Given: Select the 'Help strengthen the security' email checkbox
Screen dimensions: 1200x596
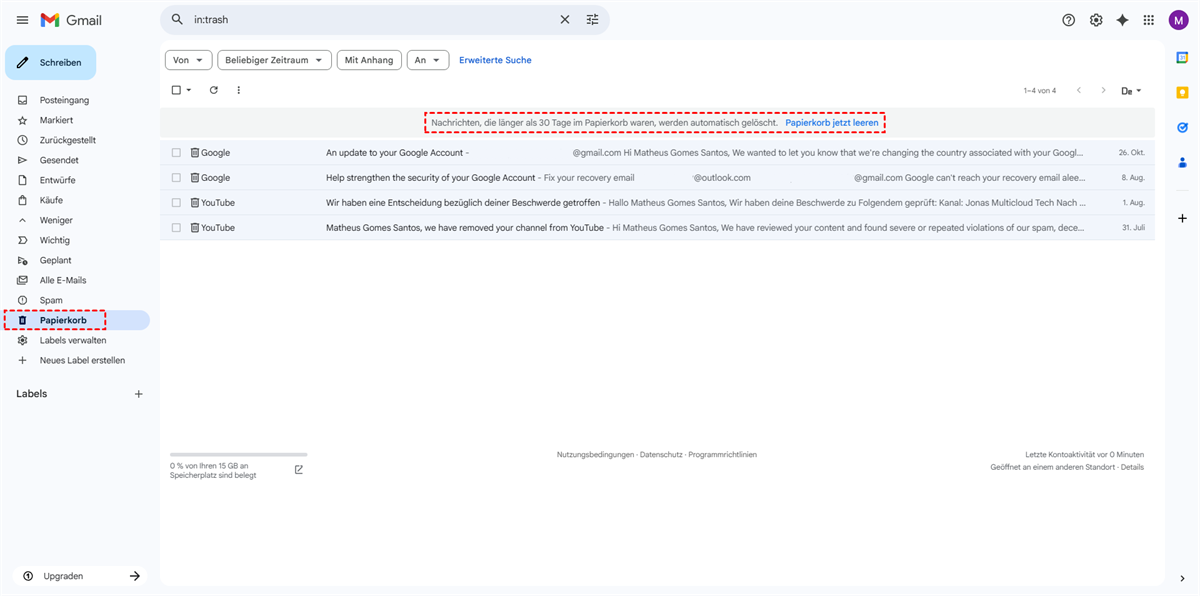Looking at the screenshot, I should pos(176,178).
